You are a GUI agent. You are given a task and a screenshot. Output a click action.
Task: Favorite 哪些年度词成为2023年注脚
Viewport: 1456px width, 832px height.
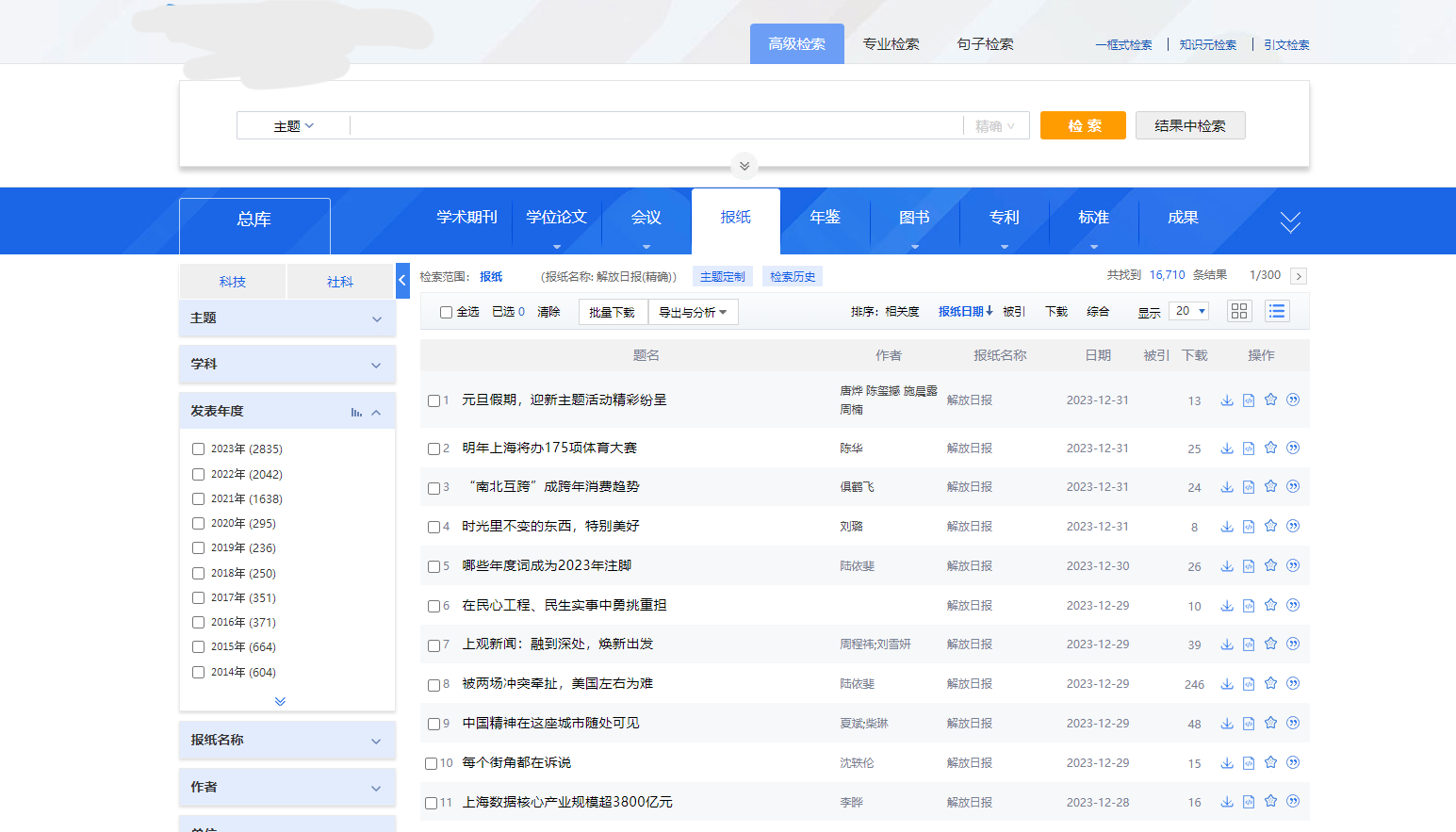(1270, 565)
